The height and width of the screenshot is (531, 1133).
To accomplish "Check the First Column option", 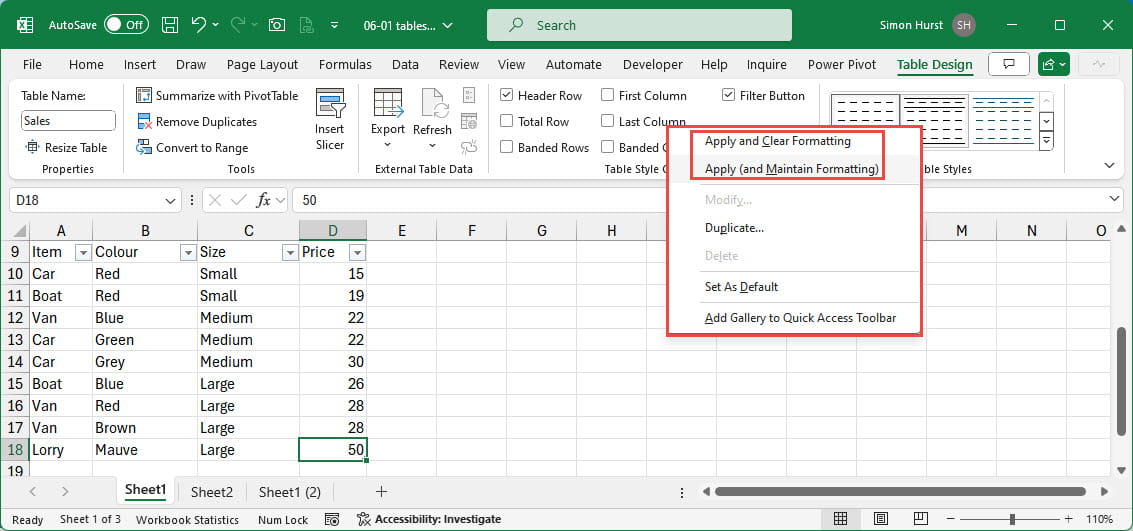I will tap(608, 96).
